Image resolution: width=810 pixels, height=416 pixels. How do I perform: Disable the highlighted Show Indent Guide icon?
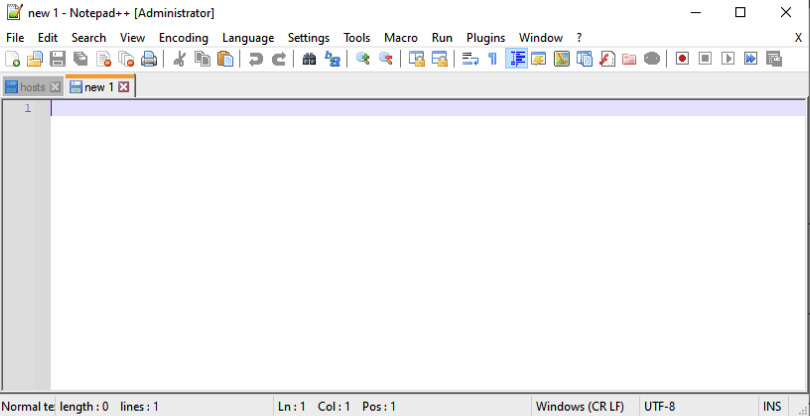point(516,59)
